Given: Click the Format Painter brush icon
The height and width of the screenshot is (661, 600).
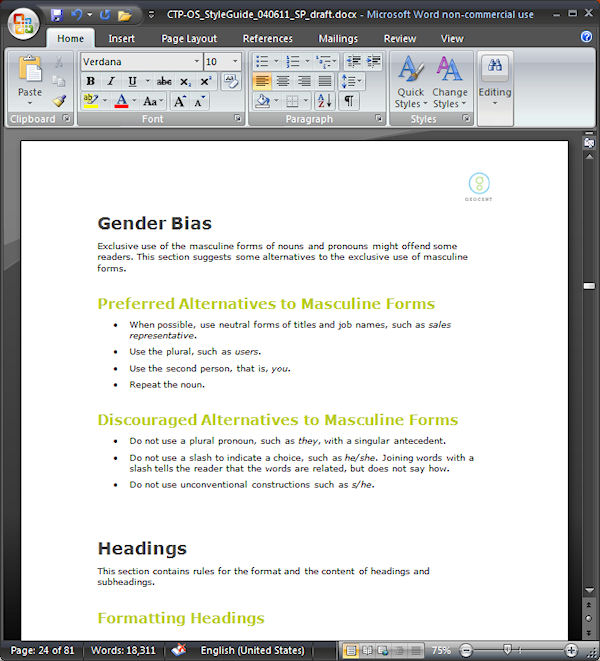Looking at the screenshot, I should 59,101.
